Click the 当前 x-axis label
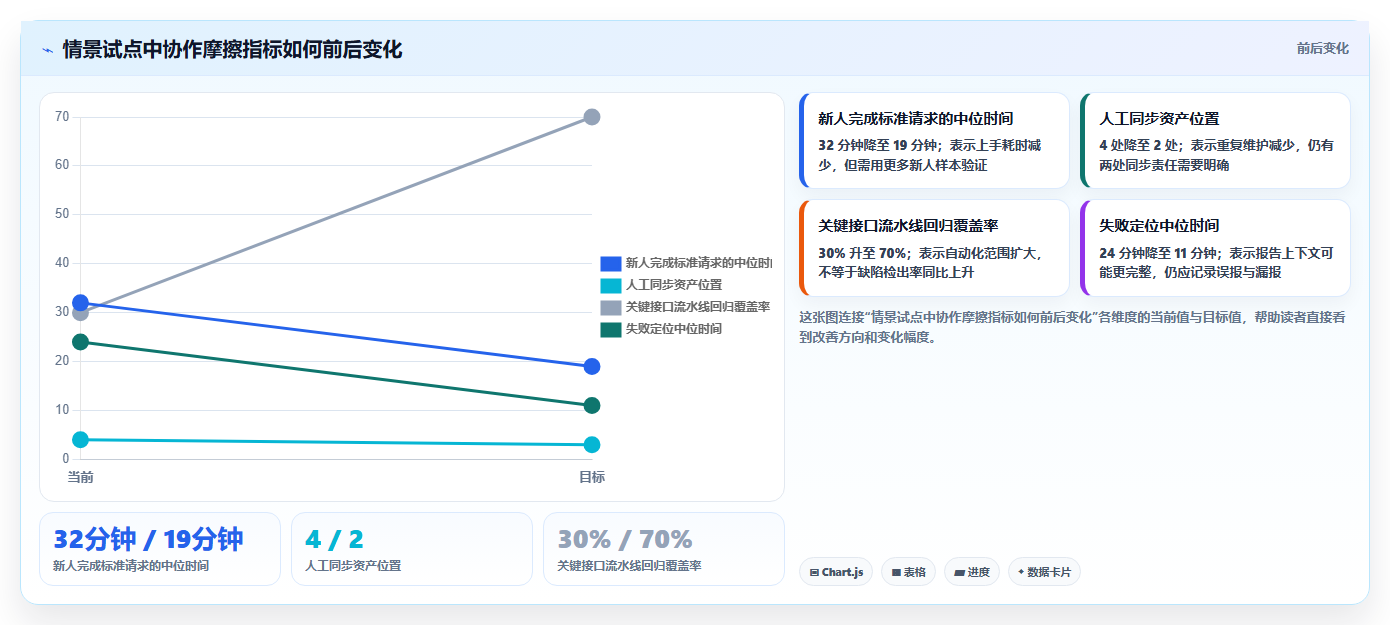 click(80, 477)
